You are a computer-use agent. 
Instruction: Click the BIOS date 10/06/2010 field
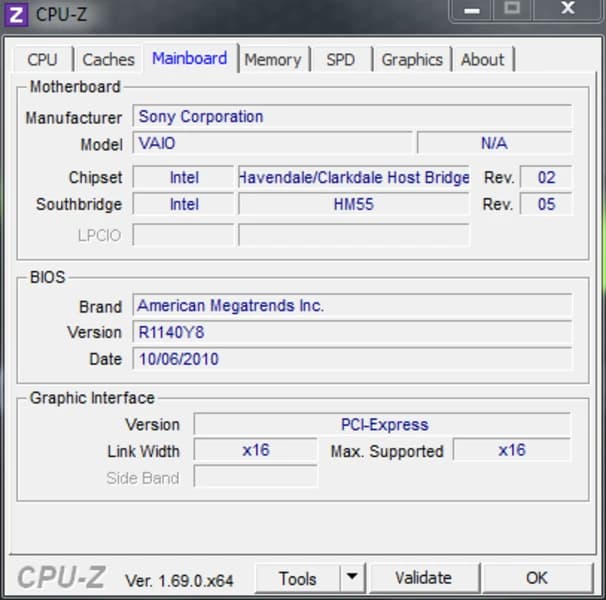click(x=352, y=359)
